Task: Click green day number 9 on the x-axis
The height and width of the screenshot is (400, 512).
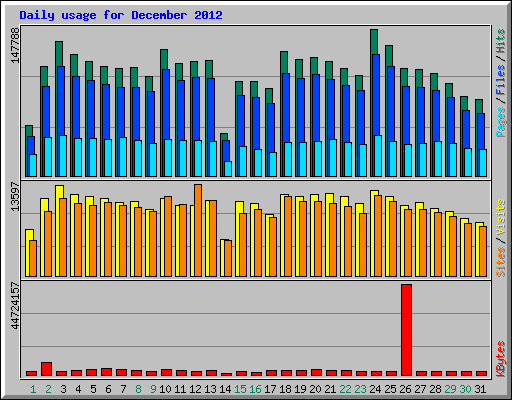Action: pyautogui.click(x=153, y=389)
